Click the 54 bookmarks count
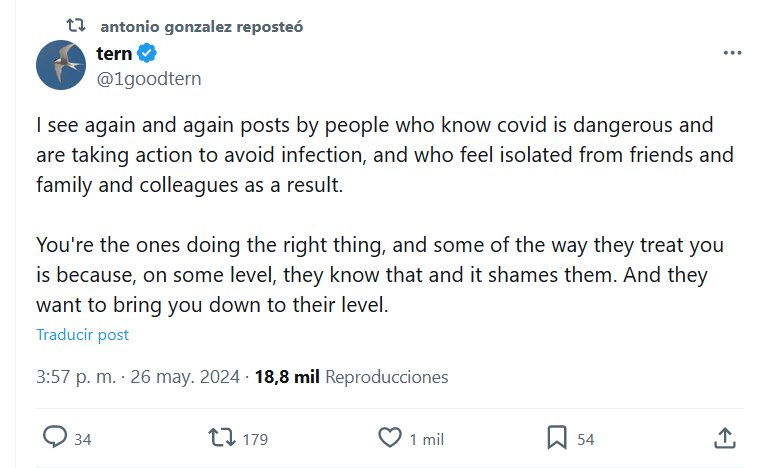 (586, 439)
